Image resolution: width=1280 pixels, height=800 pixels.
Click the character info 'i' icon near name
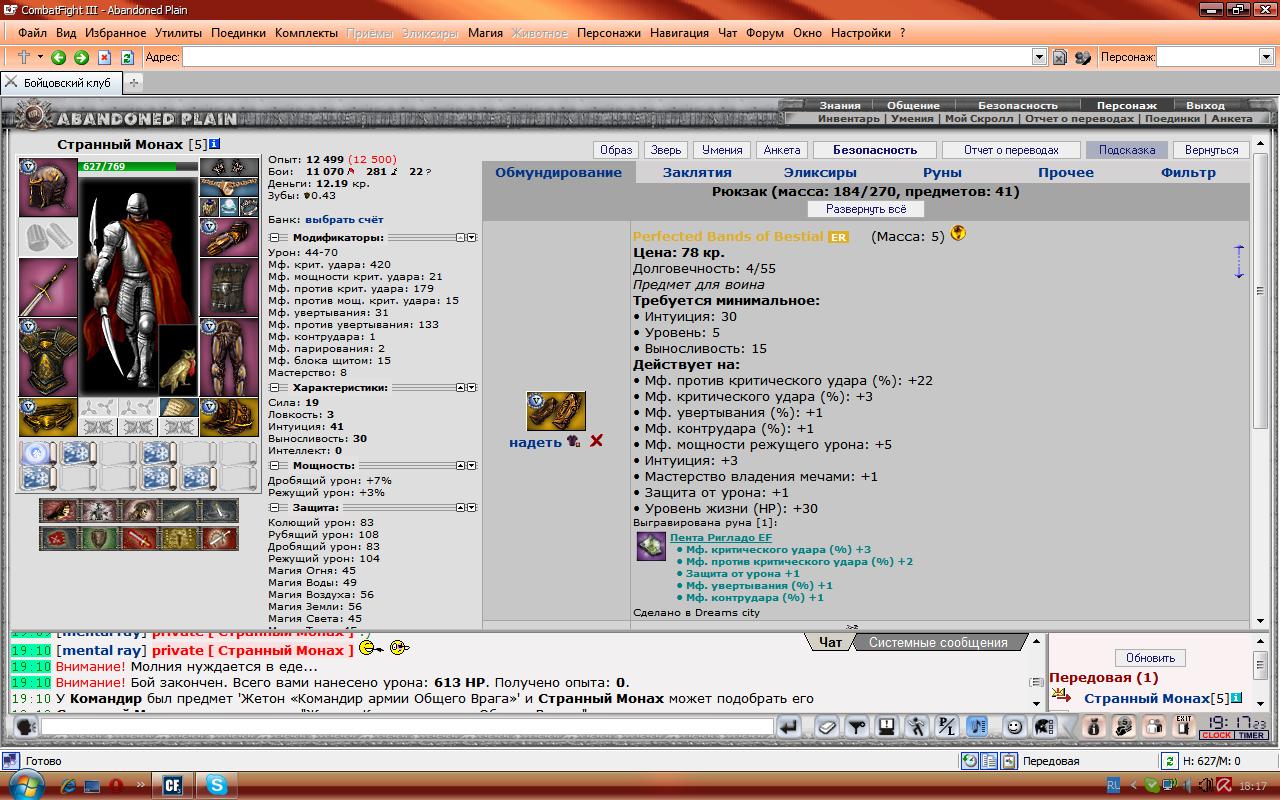(215, 144)
